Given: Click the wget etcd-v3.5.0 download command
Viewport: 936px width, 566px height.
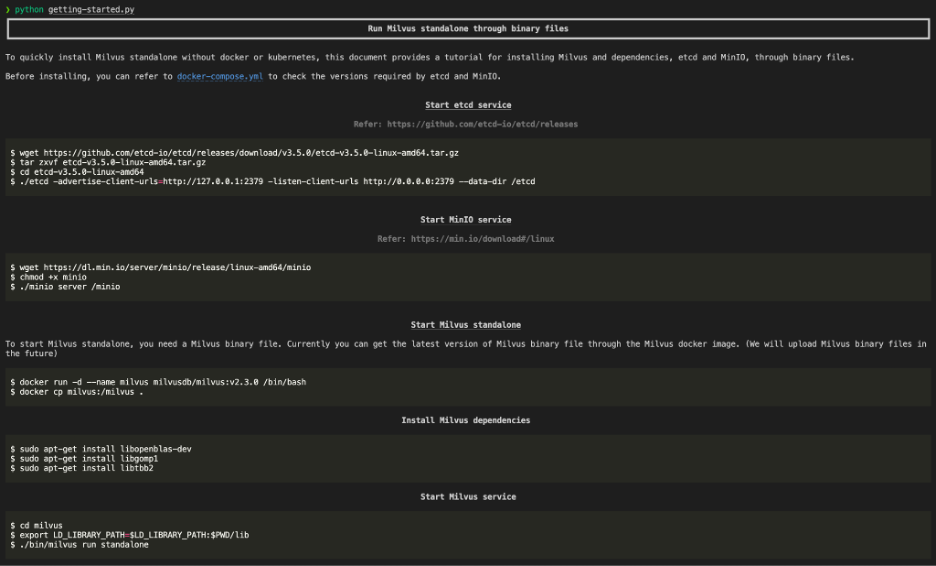Looking at the screenshot, I should pyautogui.click(x=235, y=153).
